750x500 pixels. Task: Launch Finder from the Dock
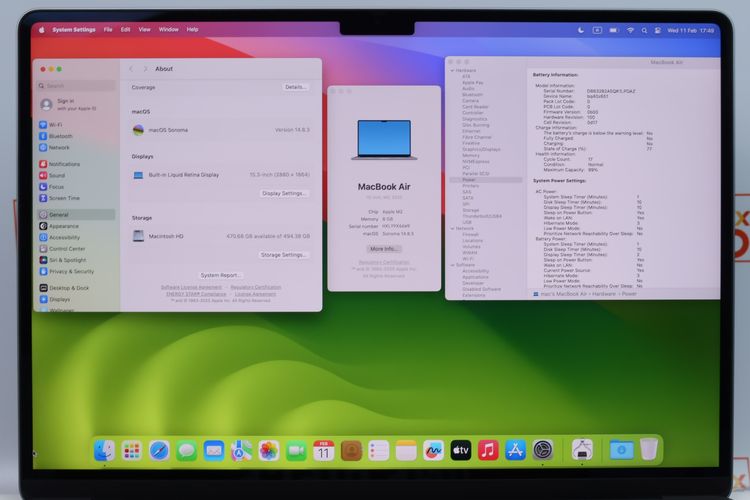click(x=104, y=450)
